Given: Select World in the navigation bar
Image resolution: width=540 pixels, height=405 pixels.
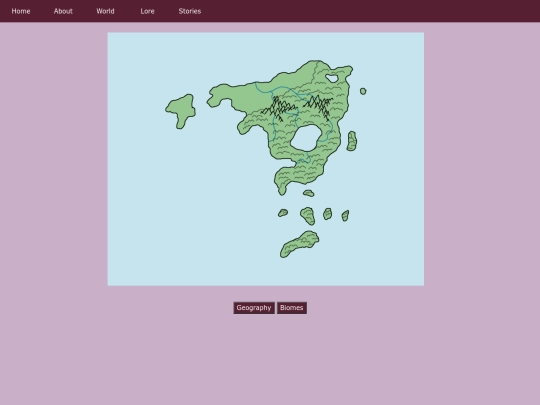Looking at the screenshot, I should (x=105, y=11).
